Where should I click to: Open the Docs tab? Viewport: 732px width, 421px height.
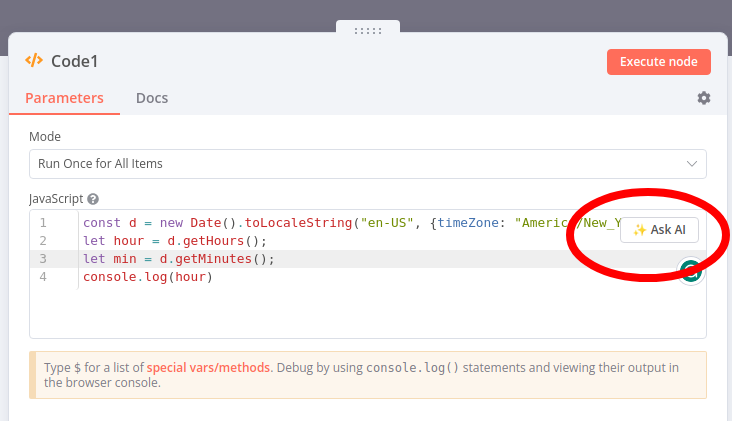click(152, 98)
